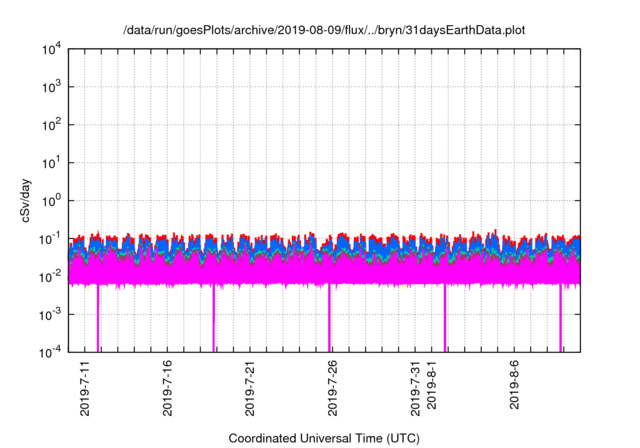Select the 2019-7-31 date label
The width and height of the screenshot is (640, 448).
point(415,388)
